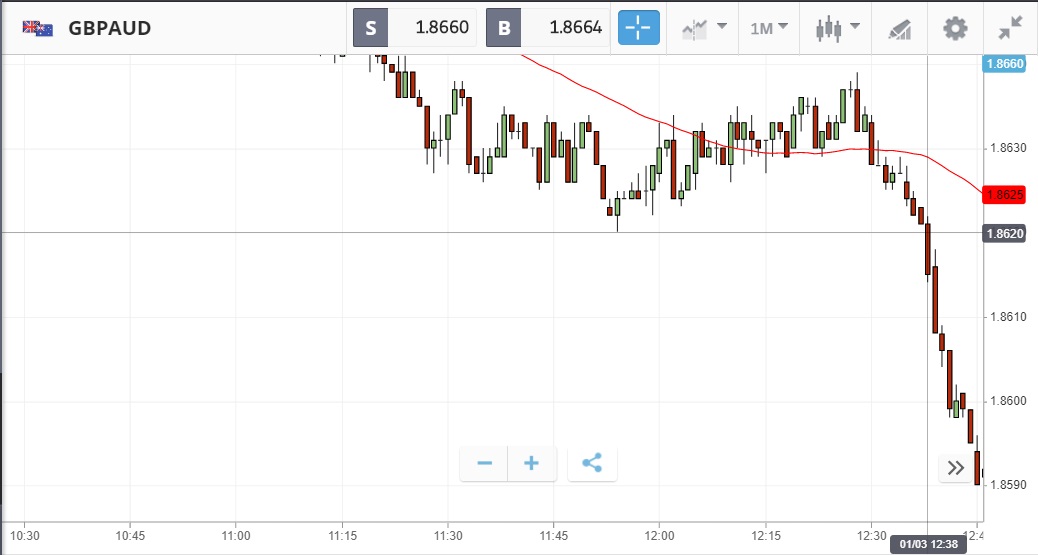This screenshot has width=1038, height=555.
Task: Select the drawing tools pencil-ruler icon
Action: pyautogui.click(x=898, y=27)
